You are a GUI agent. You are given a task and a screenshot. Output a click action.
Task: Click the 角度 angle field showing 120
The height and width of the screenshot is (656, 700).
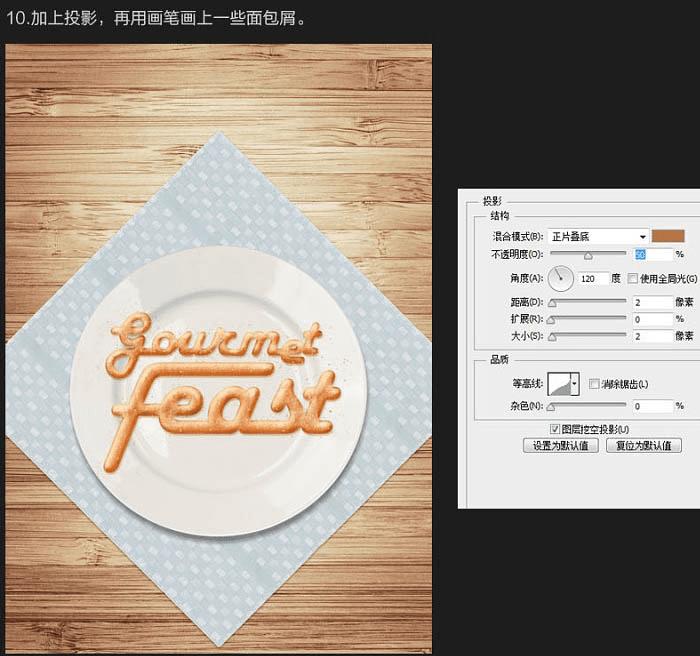click(593, 279)
